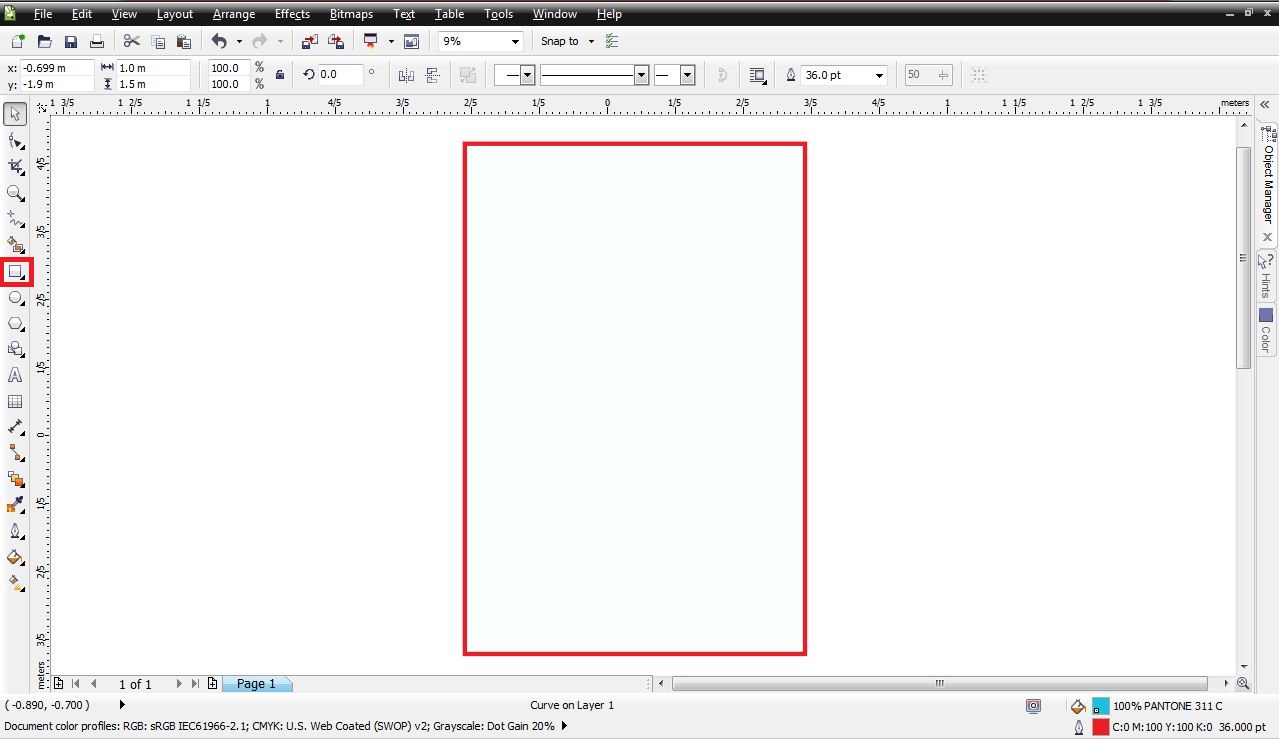Toggle the lock ratio padlock
The image size is (1279, 739).
click(x=280, y=75)
